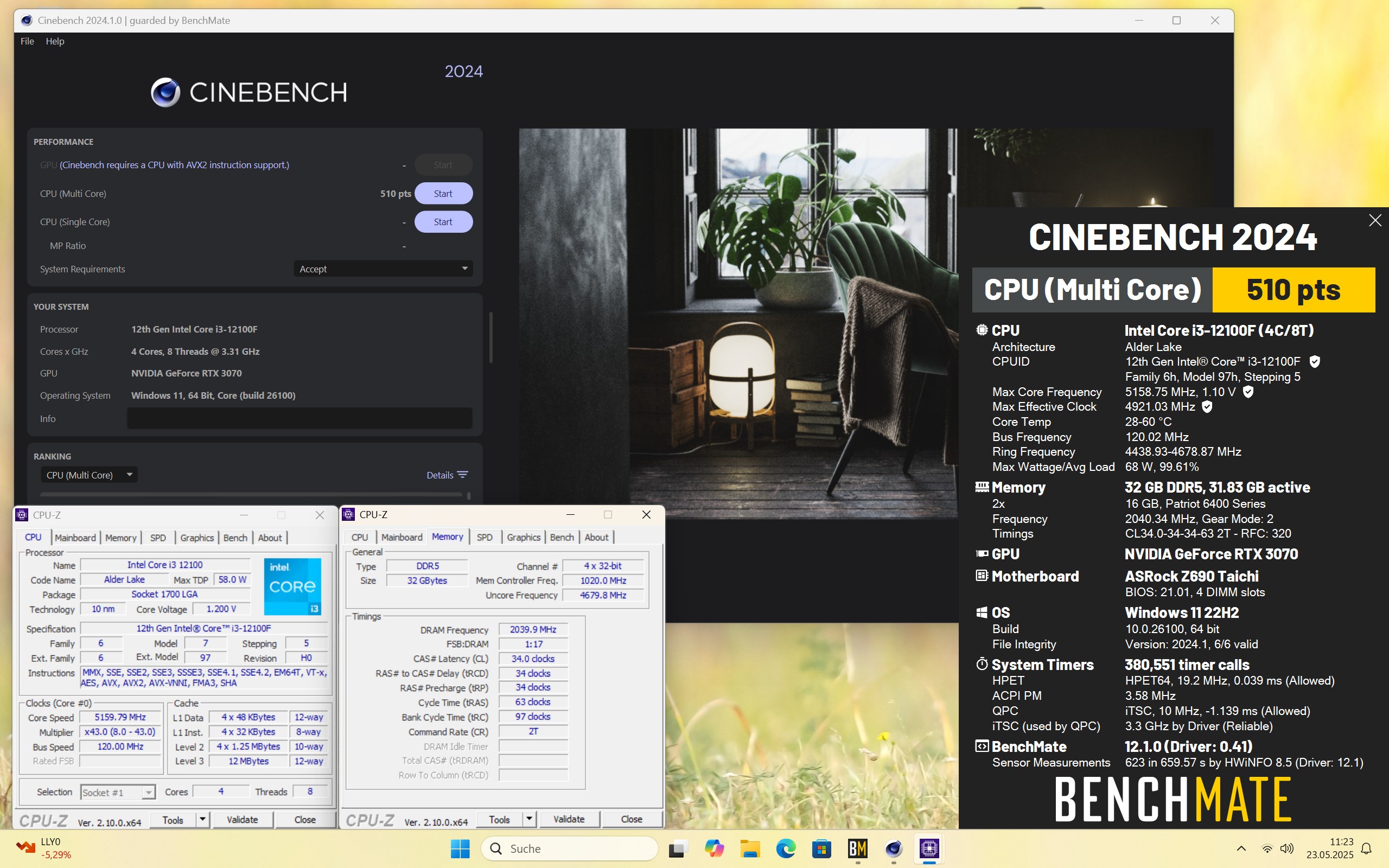Switch to CPU tab in right CPU-Z window
Viewport: 1389px width, 868px height.
tap(359, 537)
